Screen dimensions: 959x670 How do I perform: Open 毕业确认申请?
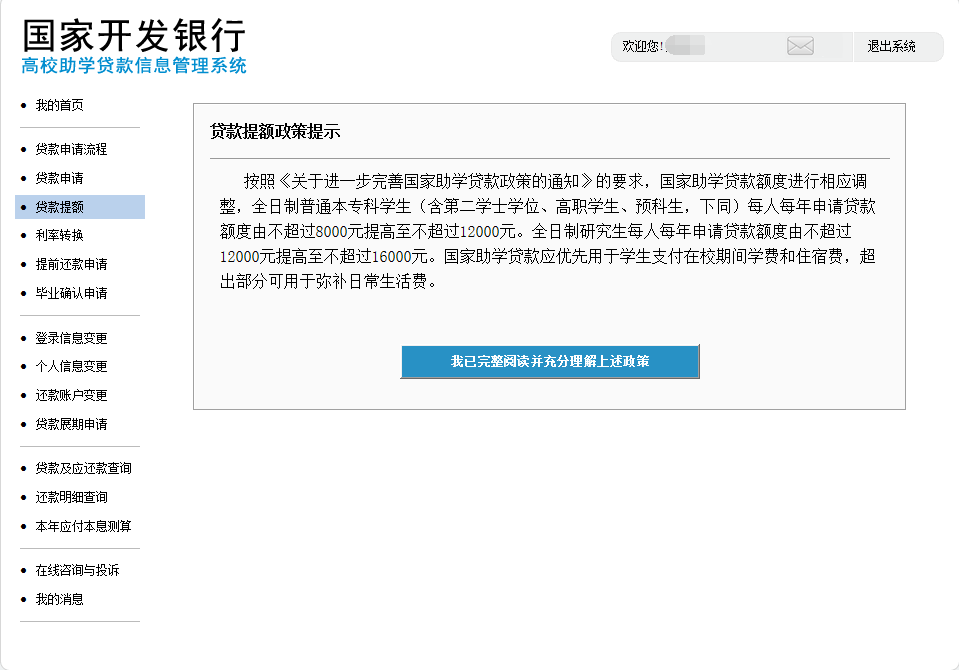(71, 293)
